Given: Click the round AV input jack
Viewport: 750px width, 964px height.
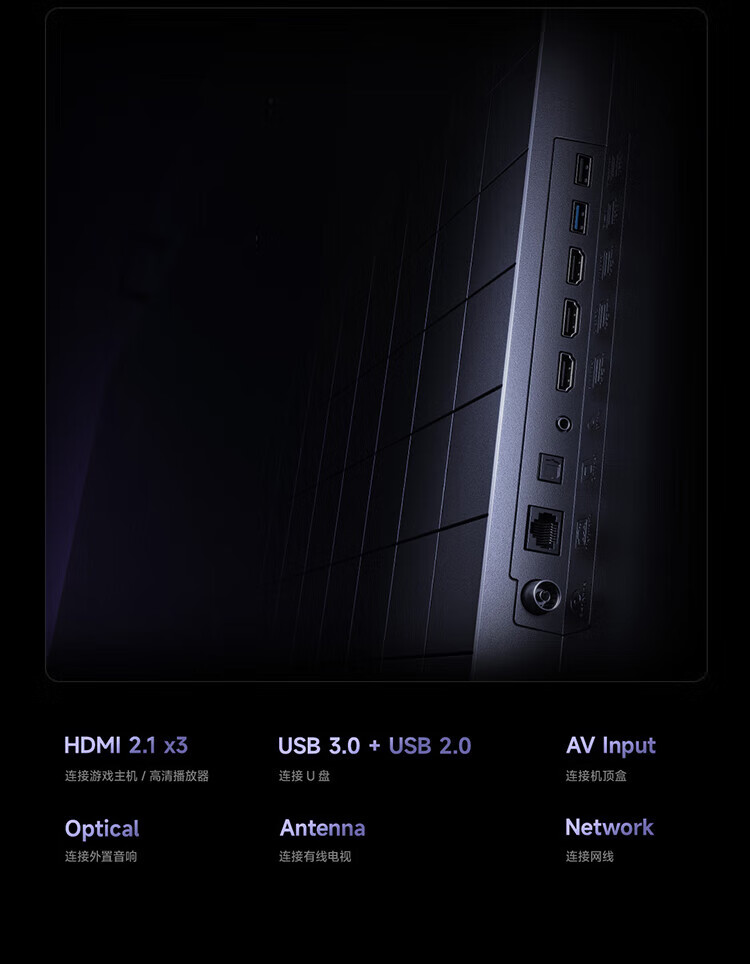Looking at the screenshot, I should coord(563,424).
